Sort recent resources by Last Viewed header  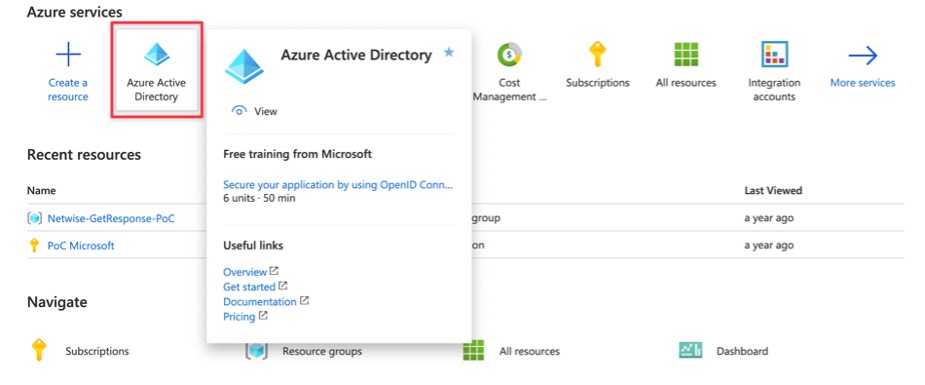click(773, 190)
